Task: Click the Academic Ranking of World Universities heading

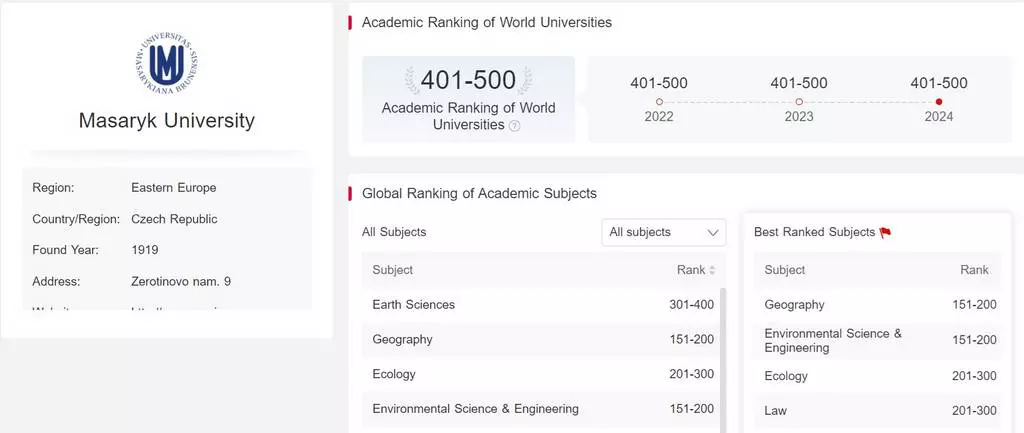Action: 486,22
